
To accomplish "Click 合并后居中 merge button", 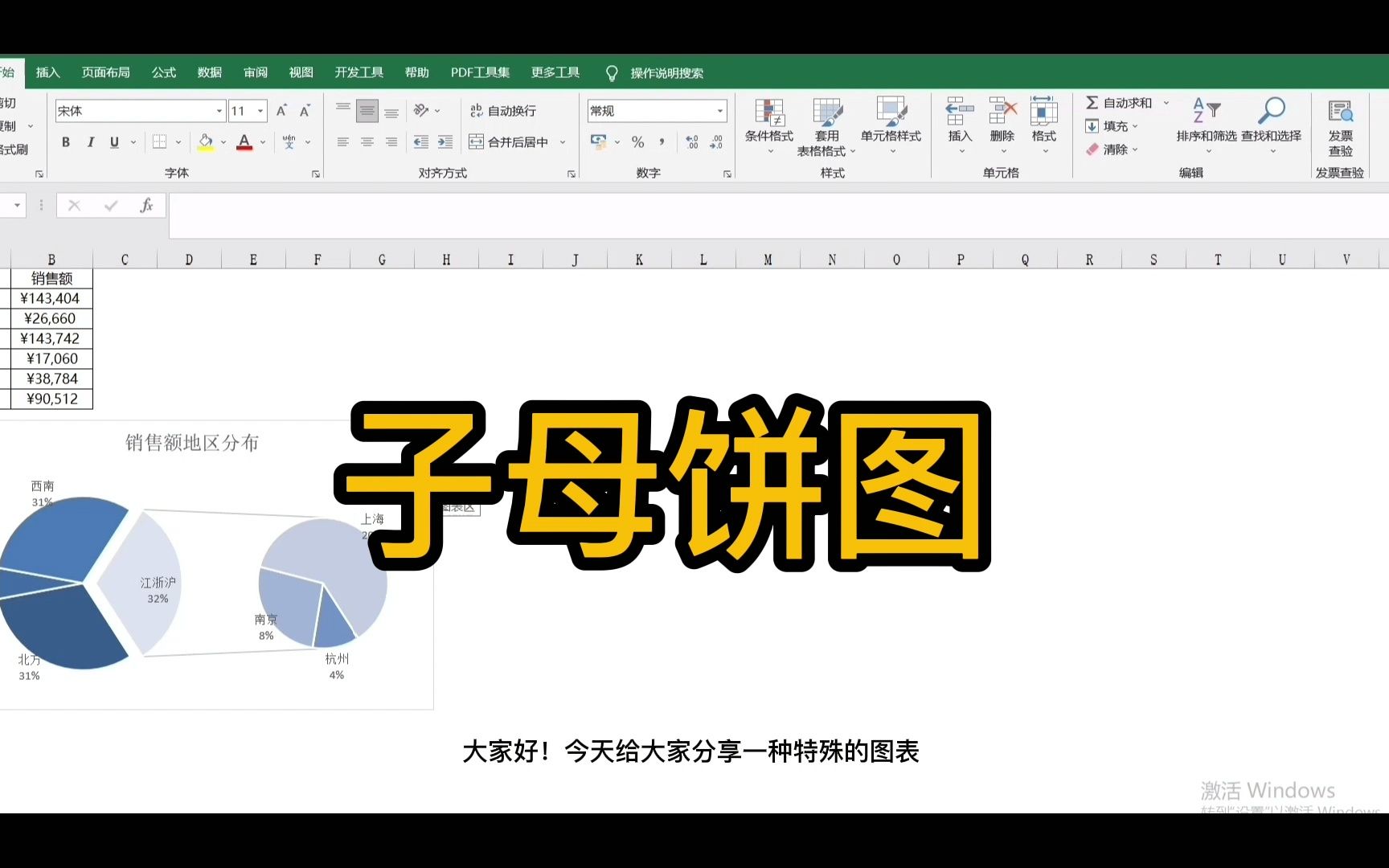I will click(x=509, y=142).
